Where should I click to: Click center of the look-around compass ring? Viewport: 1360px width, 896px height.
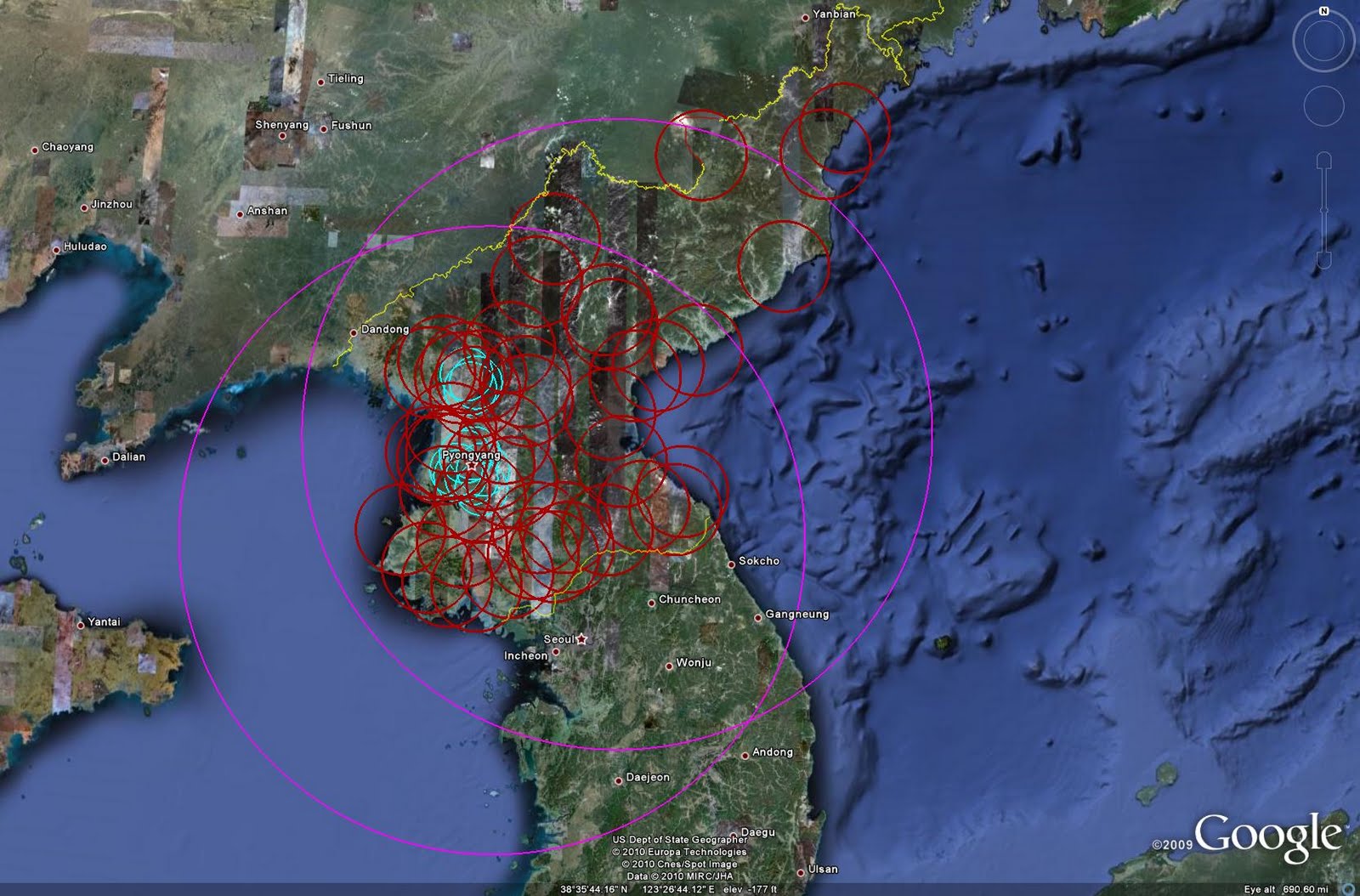click(1323, 42)
